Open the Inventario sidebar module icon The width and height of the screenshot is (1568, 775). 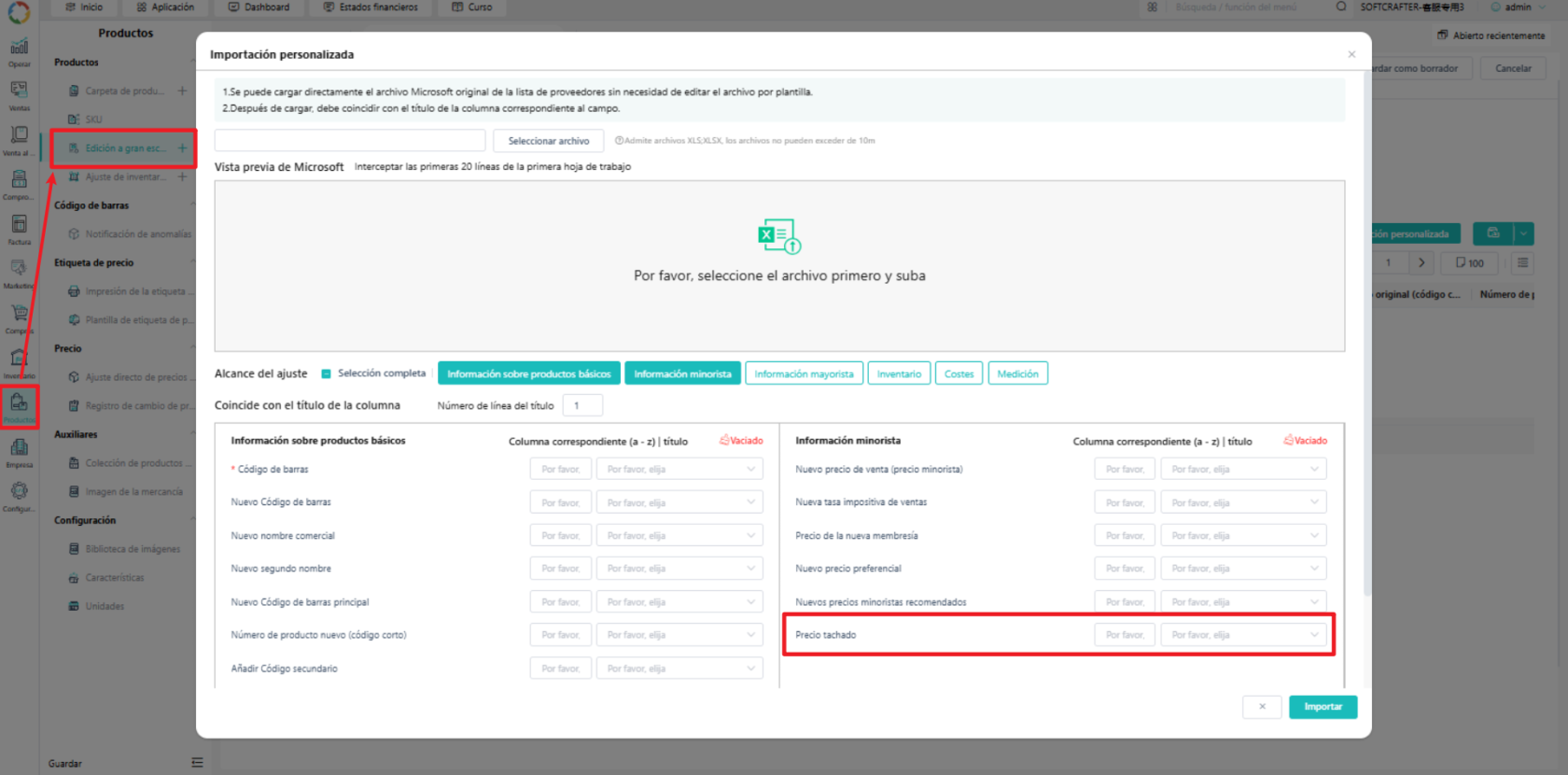point(19,362)
